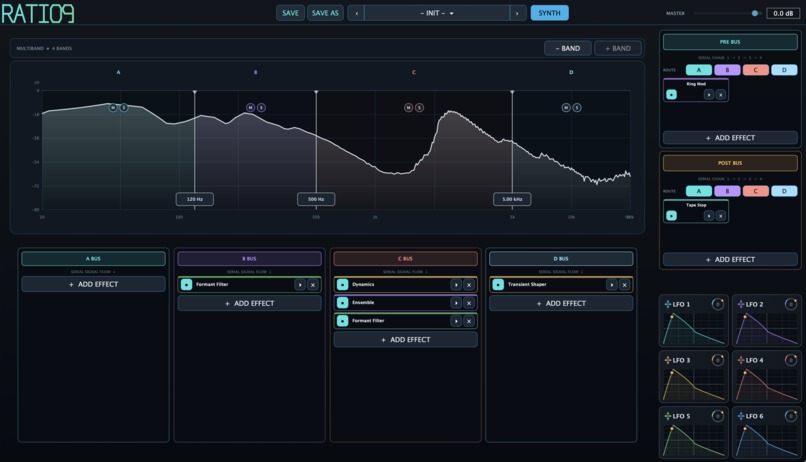Add an effect to A Bus
This screenshot has height=462, width=806.
[x=93, y=284]
